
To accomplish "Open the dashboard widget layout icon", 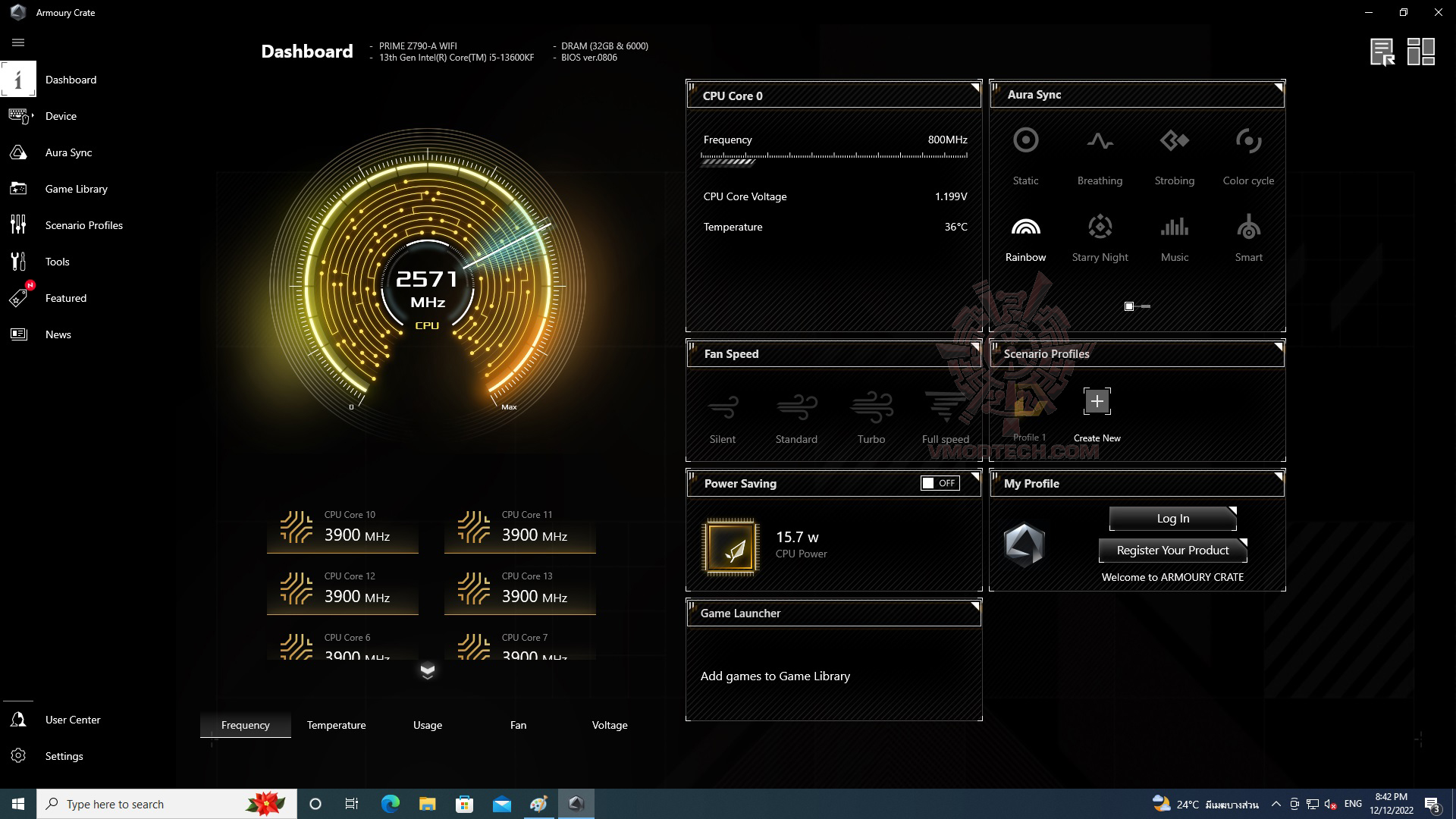I will (x=1420, y=52).
